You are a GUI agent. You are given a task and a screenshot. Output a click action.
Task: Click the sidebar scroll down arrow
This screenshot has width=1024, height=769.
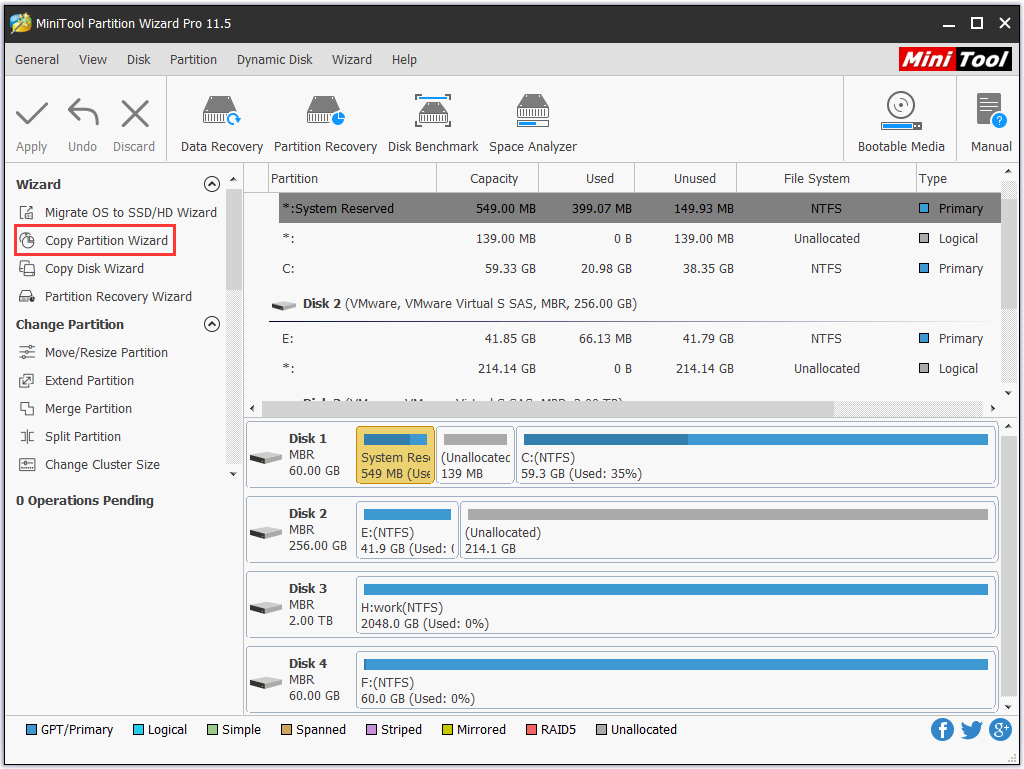[233, 474]
